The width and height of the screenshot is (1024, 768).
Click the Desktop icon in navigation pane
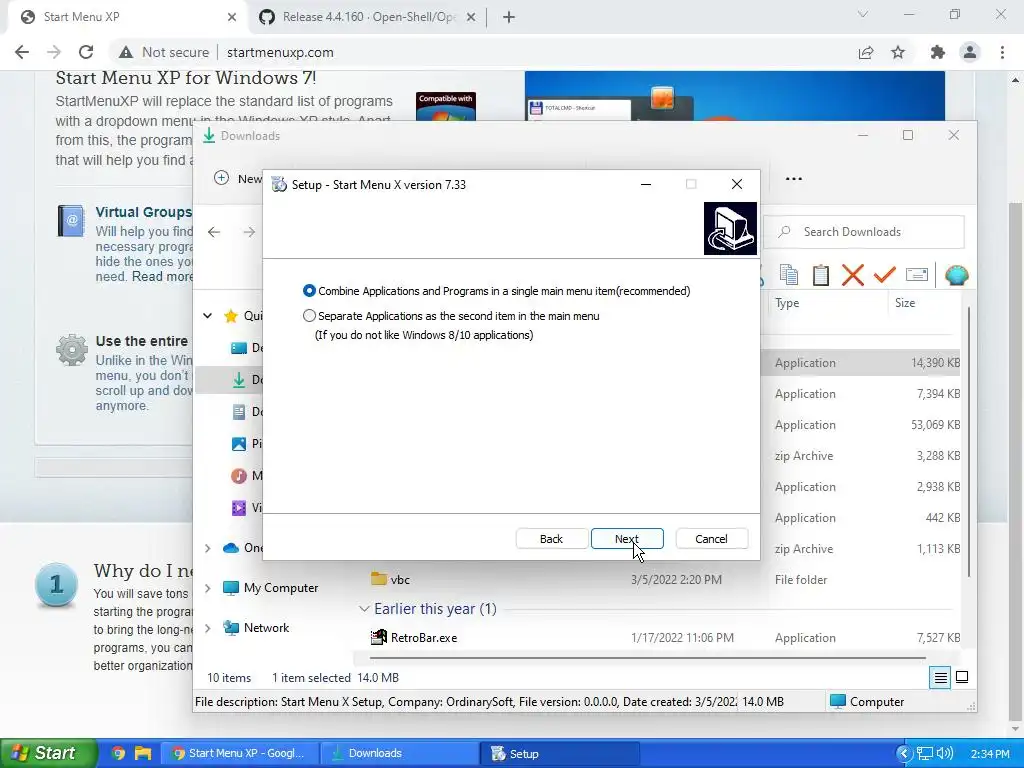point(239,348)
